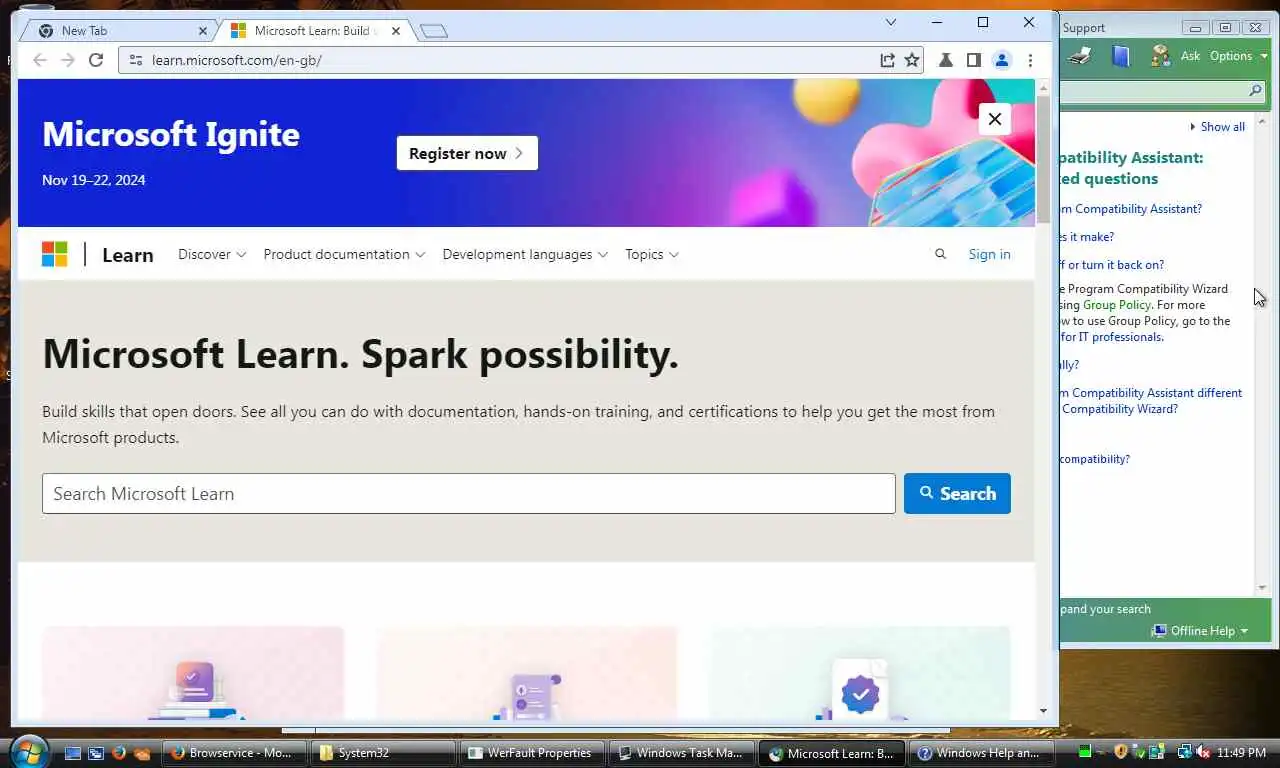
Task: Open the Group Policy glossary link
Action: (x=1117, y=305)
